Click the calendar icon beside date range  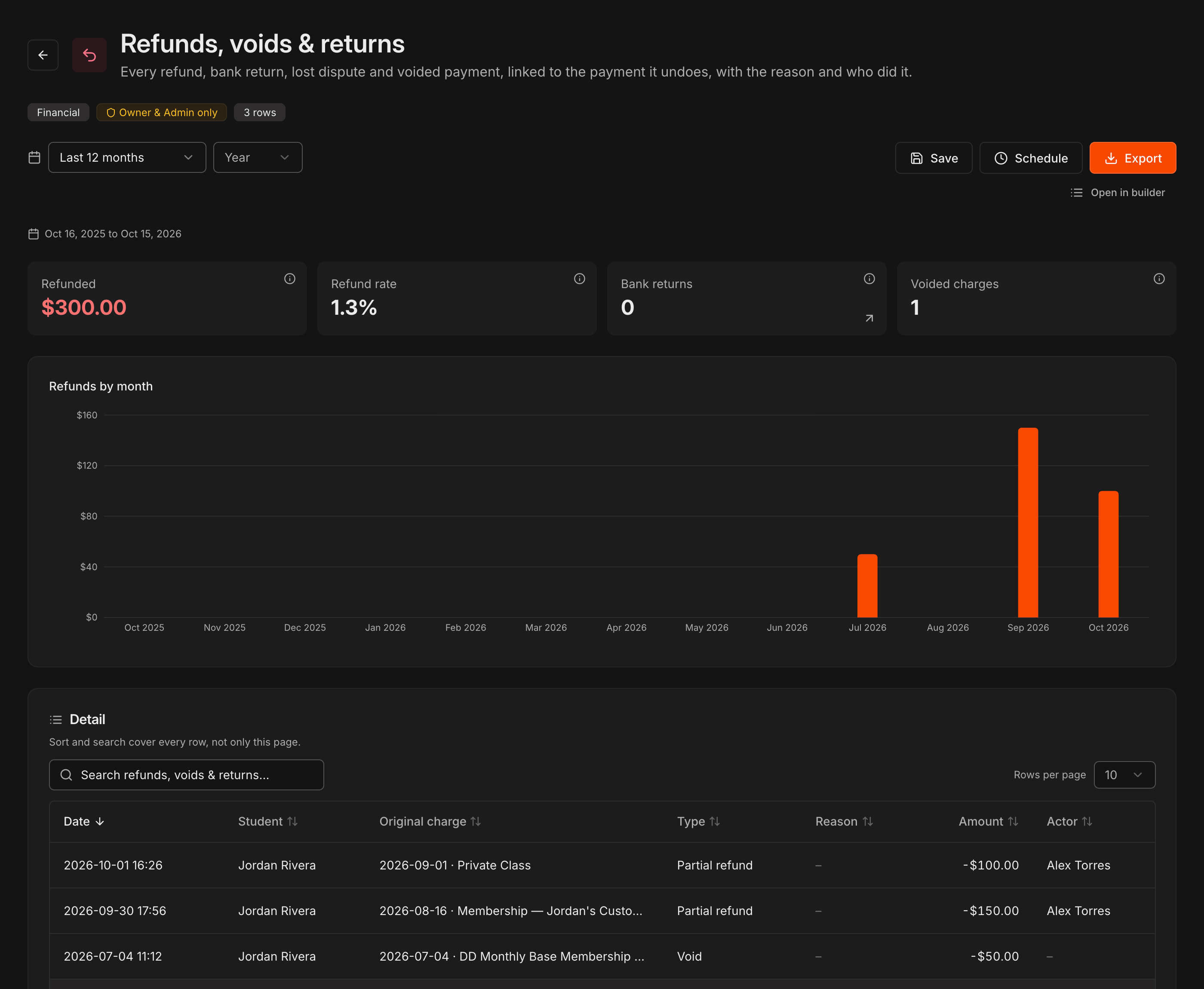tap(34, 157)
